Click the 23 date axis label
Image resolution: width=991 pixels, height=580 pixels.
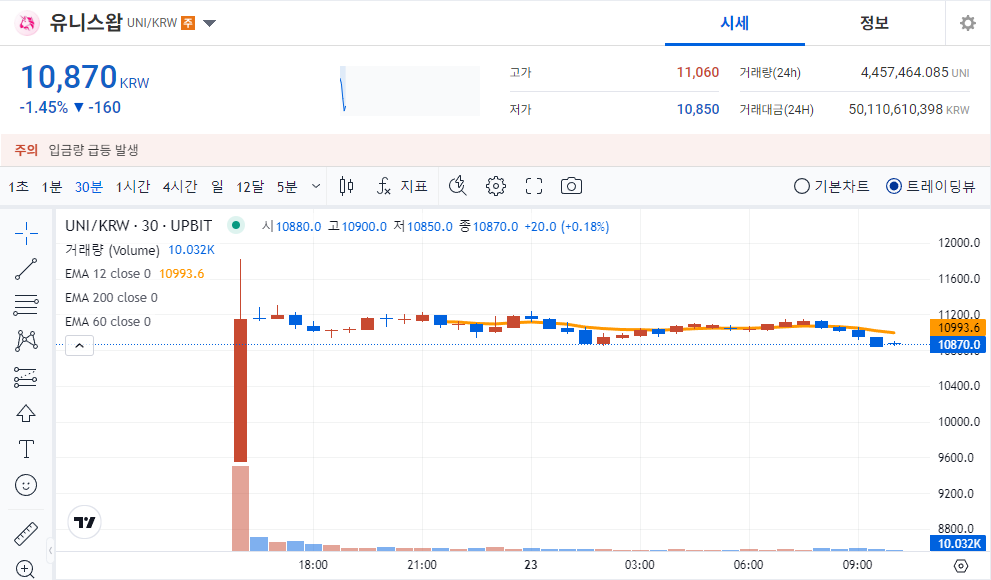tap(530, 565)
